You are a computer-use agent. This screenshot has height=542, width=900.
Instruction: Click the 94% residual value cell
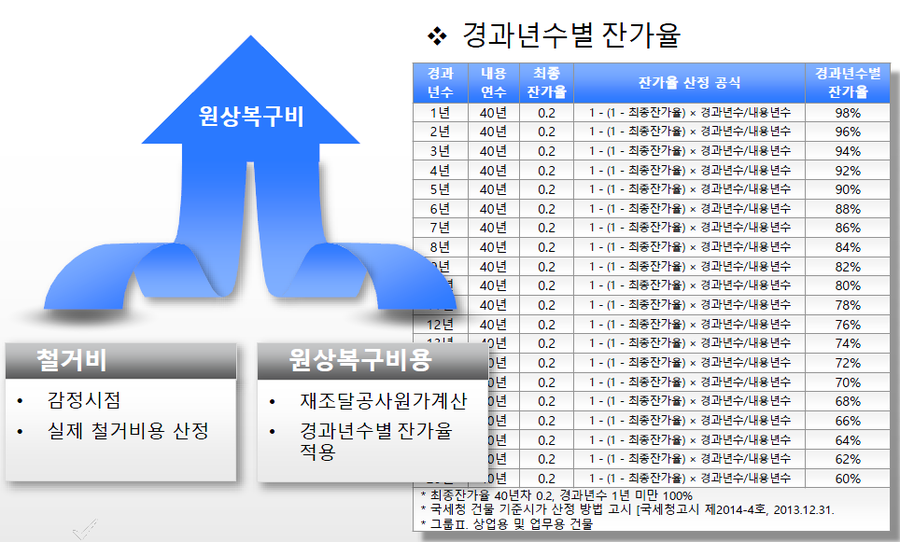point(848,151)
